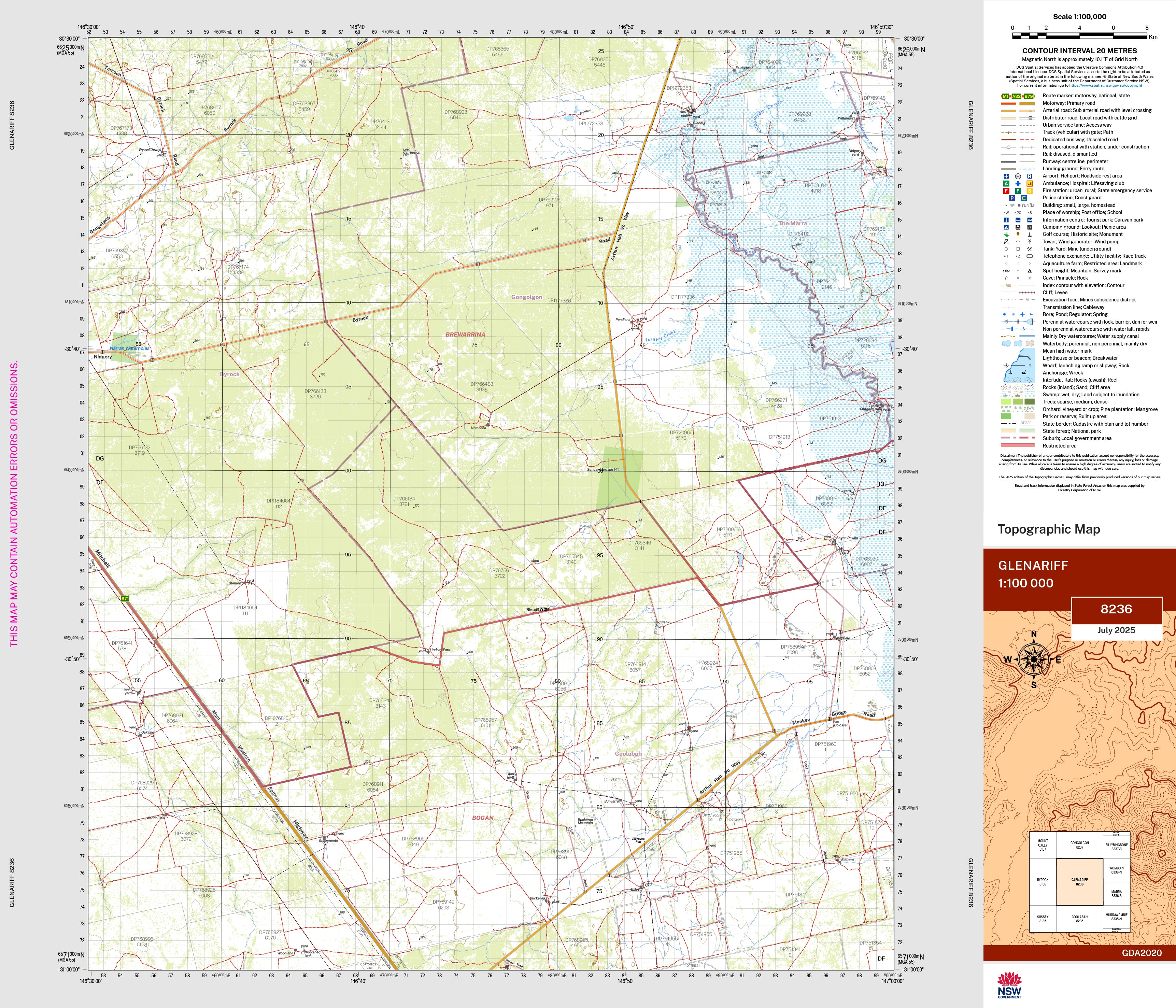Click the green B71 route marker on the map
Image resolution: width=1176 pixels, height=1008 pixels.
pyautogui.click(x=125, y=598)
